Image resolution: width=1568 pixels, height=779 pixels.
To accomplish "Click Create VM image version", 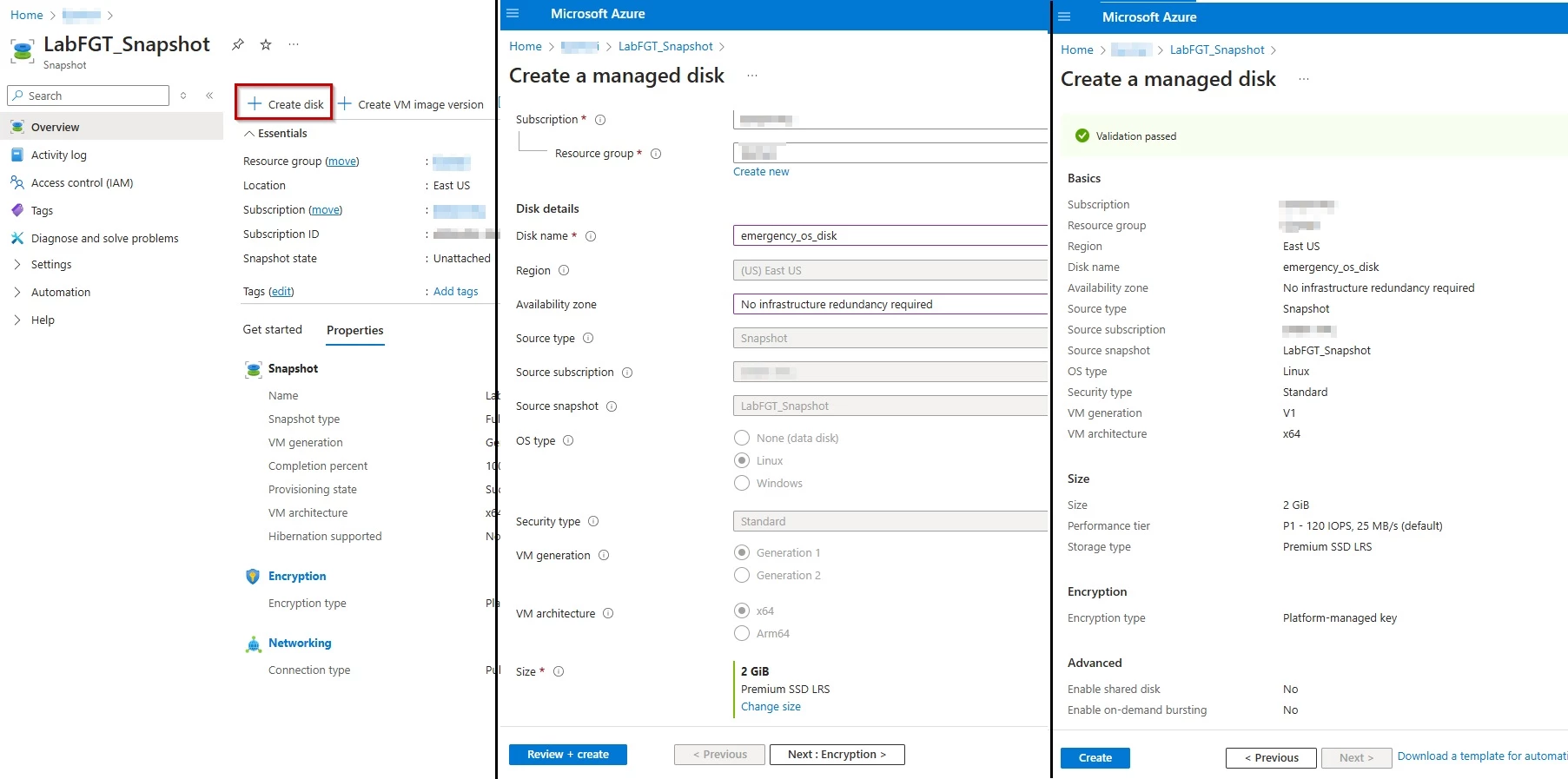I will point(411,104).
